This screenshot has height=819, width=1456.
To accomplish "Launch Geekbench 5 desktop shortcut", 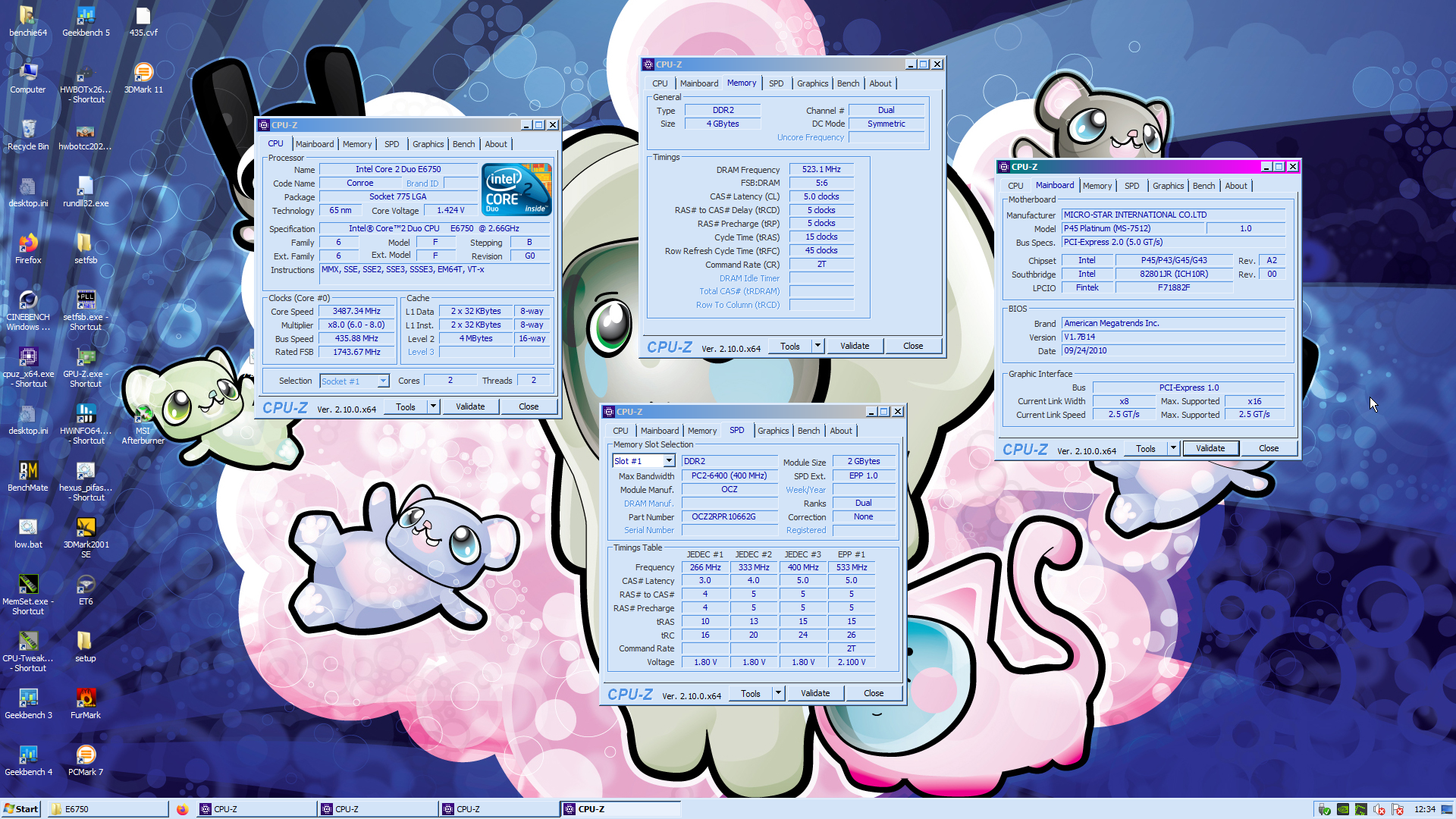I will point(86,21).
